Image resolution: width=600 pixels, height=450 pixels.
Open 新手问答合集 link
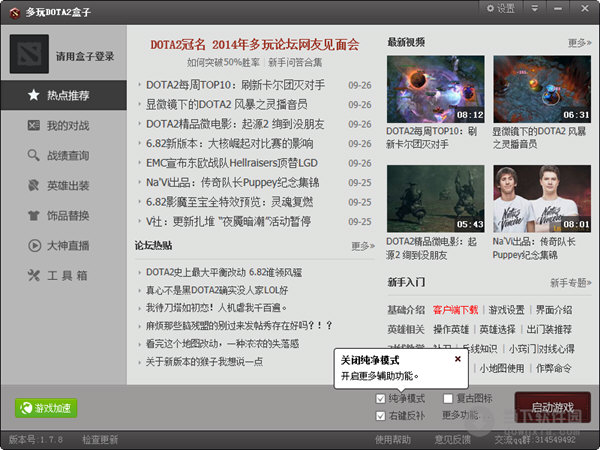[x=295, y=62]
